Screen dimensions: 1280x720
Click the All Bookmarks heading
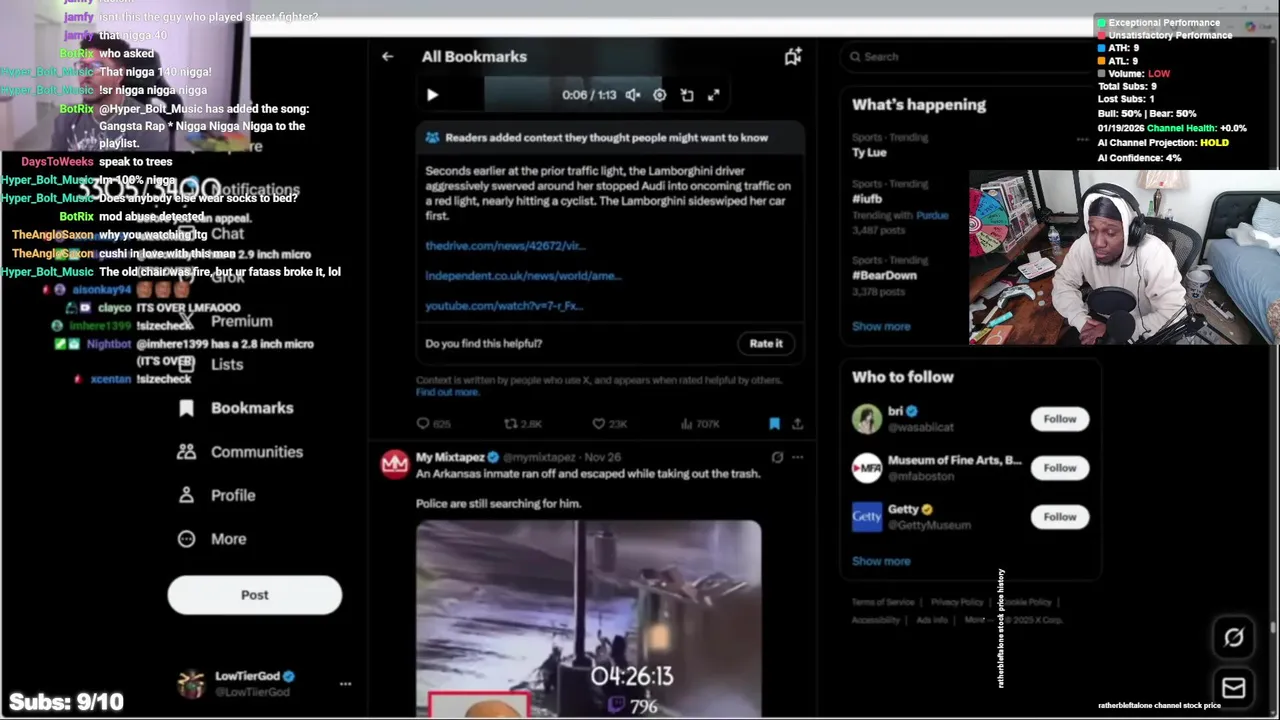[474, 57]
